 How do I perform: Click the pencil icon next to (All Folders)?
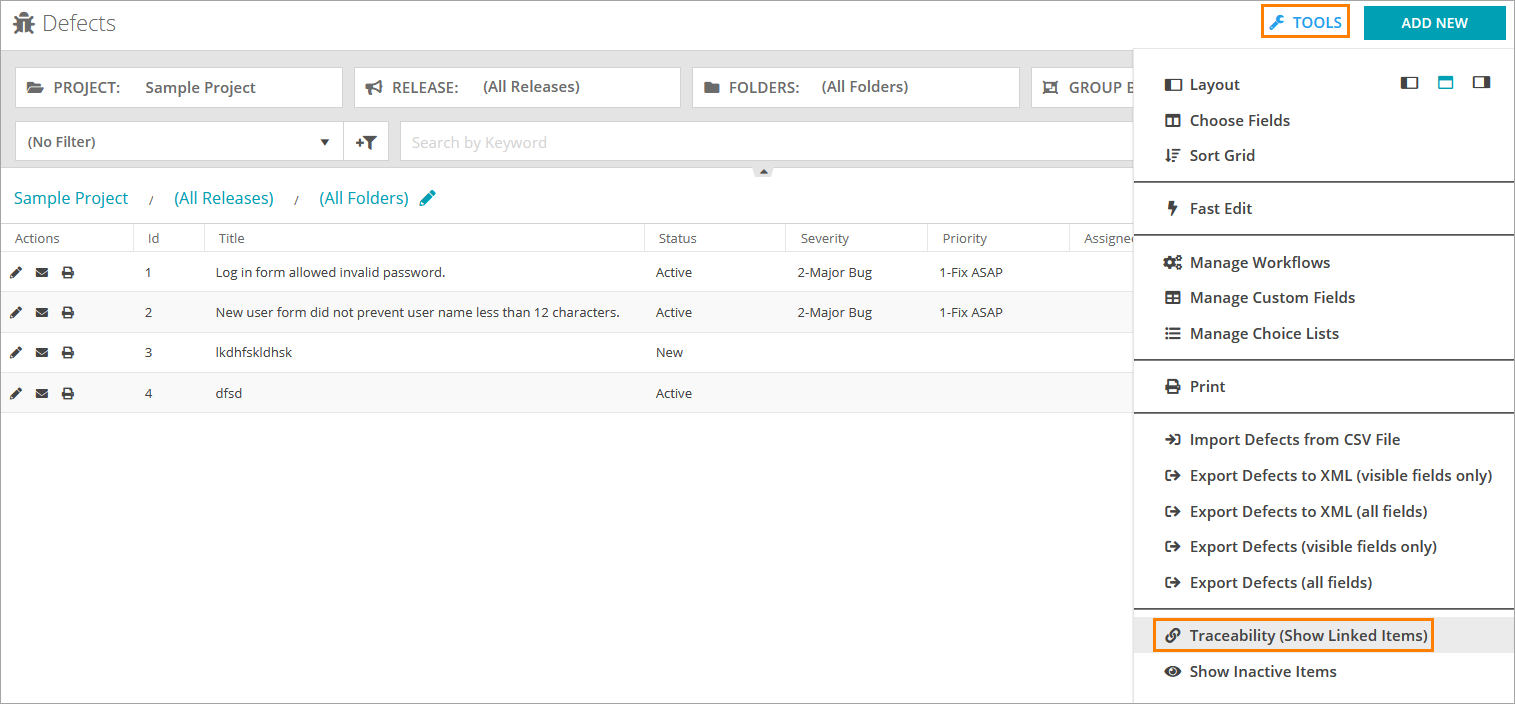pyautogui.click(x=428, y=198)
